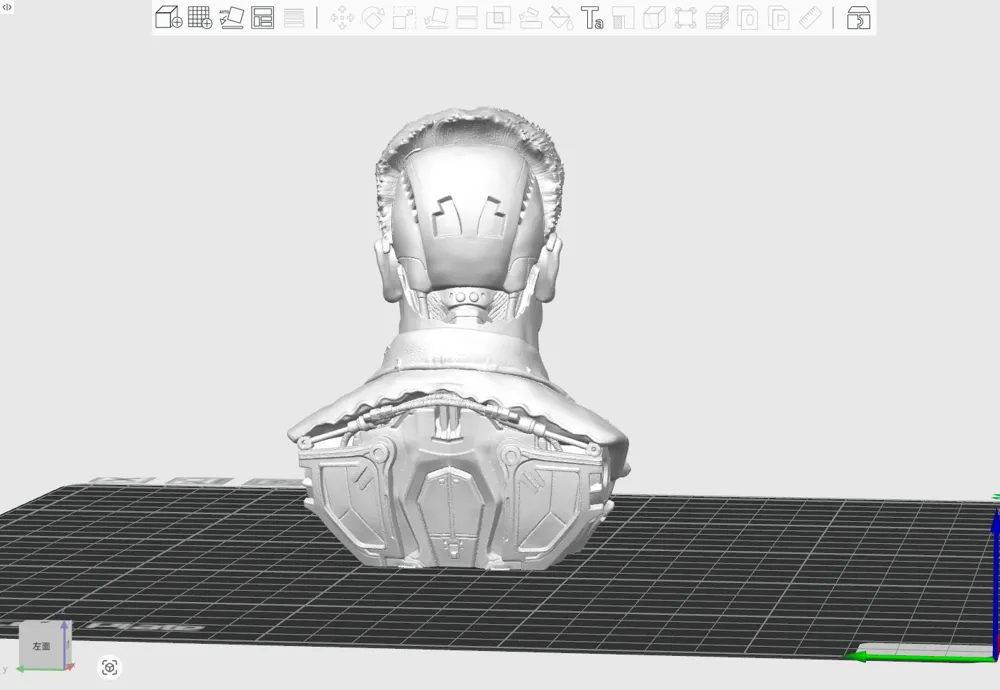Open the Assembly view icon

tap(858, 18)
